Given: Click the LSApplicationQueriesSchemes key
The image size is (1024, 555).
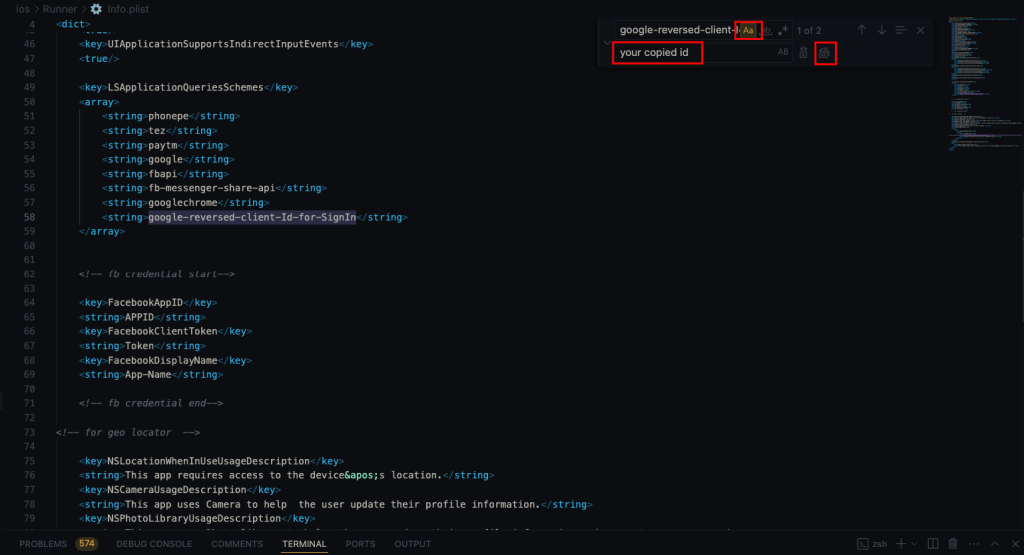Looking at the screenshot, I should pos(185,87).
